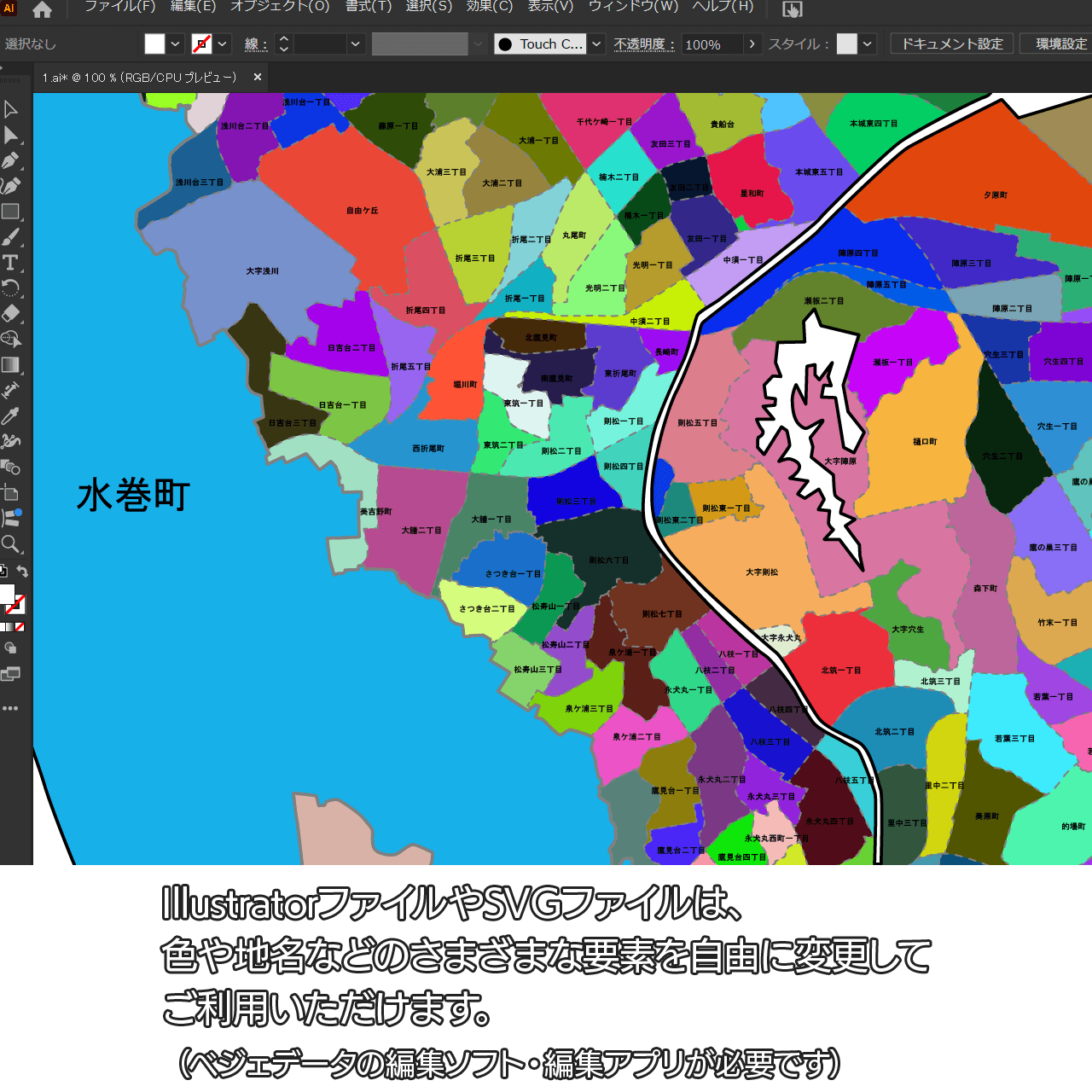Choose the Eyedropper tool
Viewport: 1092px width, 1092px height.
[x=11, y=416]
